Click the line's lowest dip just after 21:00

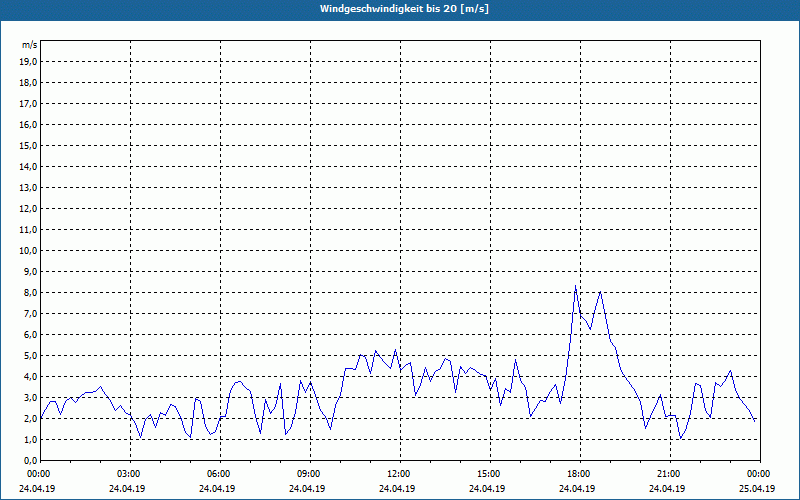(x=681, y=438)
